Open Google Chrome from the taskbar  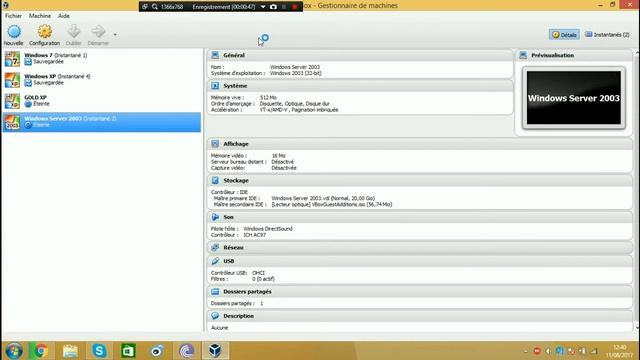click(41, 351)
